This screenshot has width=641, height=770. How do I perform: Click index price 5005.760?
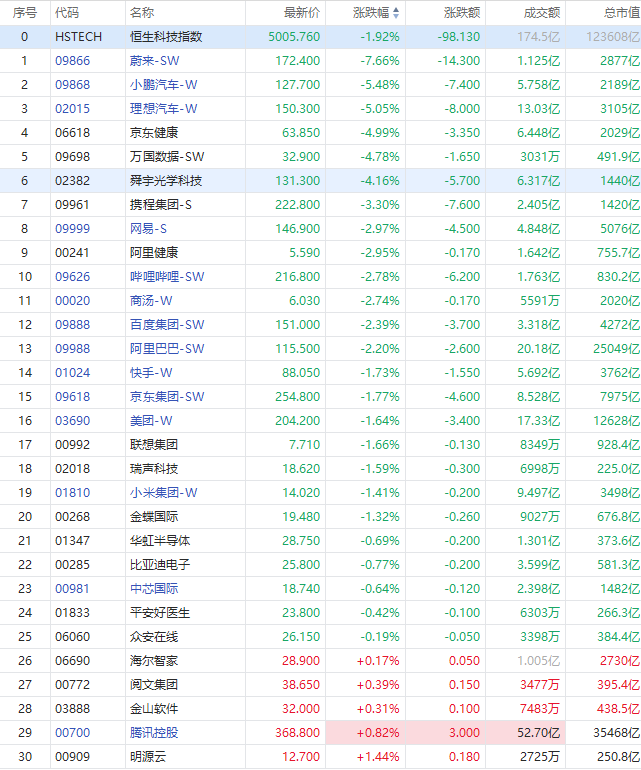click(x=294, y=37)
